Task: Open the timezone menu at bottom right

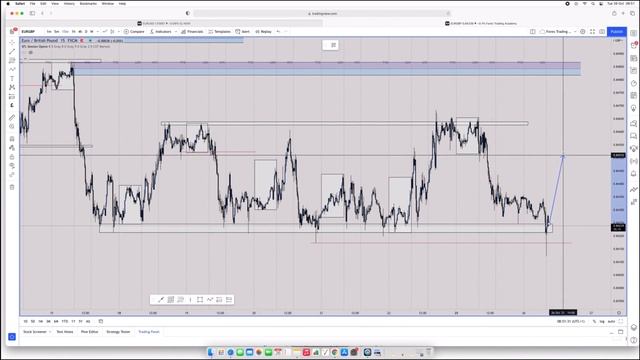Action: 571,322
